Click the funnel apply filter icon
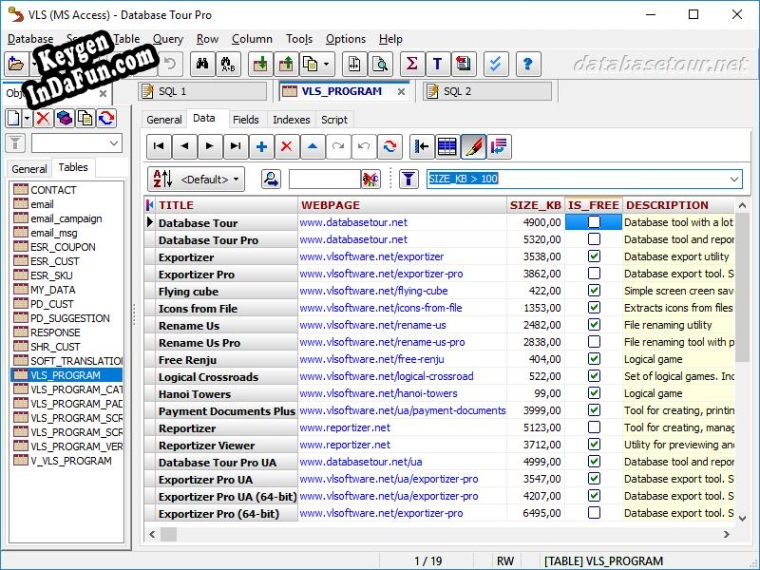The width and height of the screenshot is (760, 570). [x=409, y=179]
